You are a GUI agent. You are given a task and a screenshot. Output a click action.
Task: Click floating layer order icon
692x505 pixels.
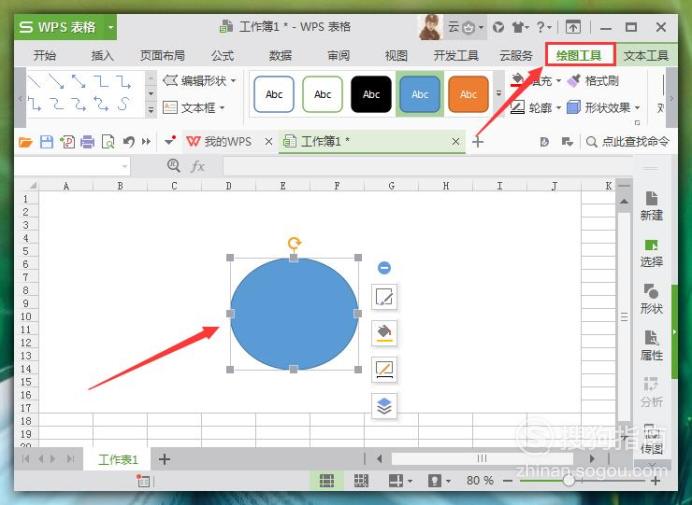coord(384,406)
